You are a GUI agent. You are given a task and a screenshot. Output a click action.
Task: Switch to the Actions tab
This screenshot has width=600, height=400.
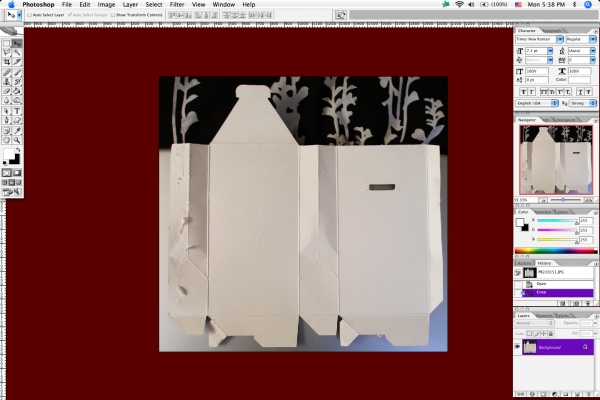[524, 263]
